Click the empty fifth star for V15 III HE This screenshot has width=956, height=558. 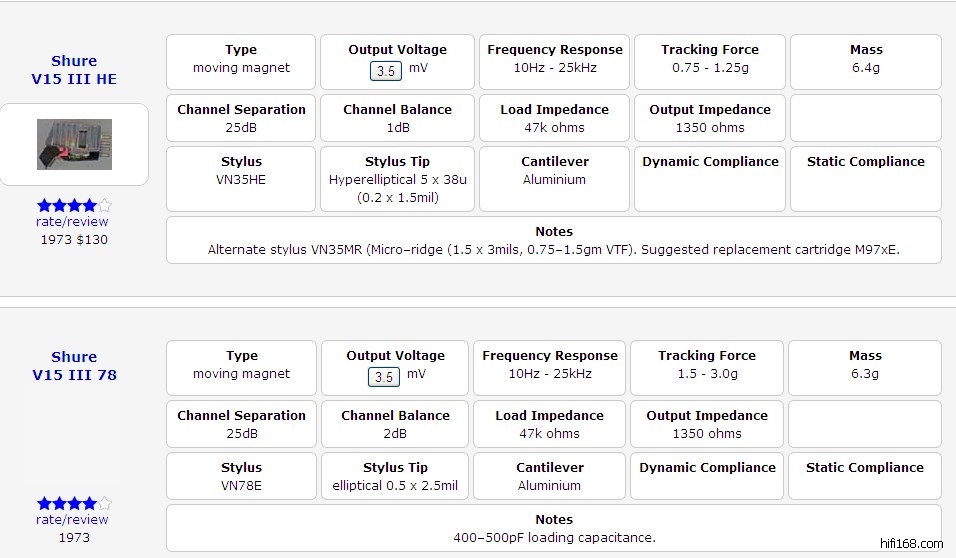[x=104, y=206]
